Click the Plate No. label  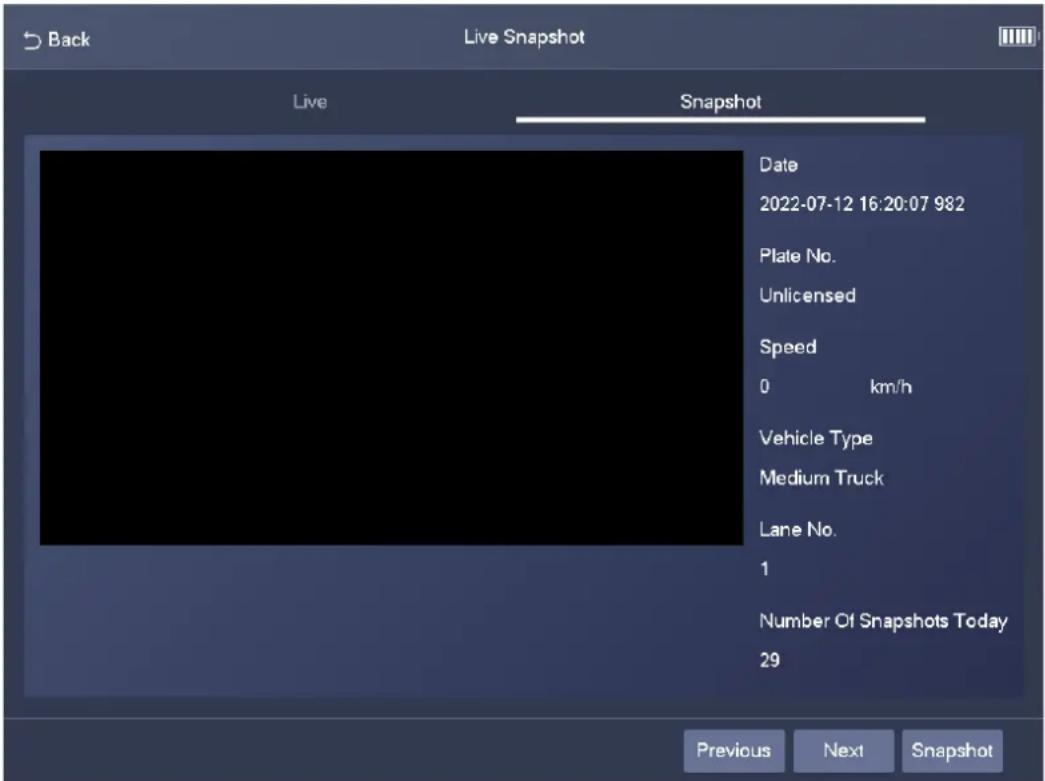(x=797, y=256)
